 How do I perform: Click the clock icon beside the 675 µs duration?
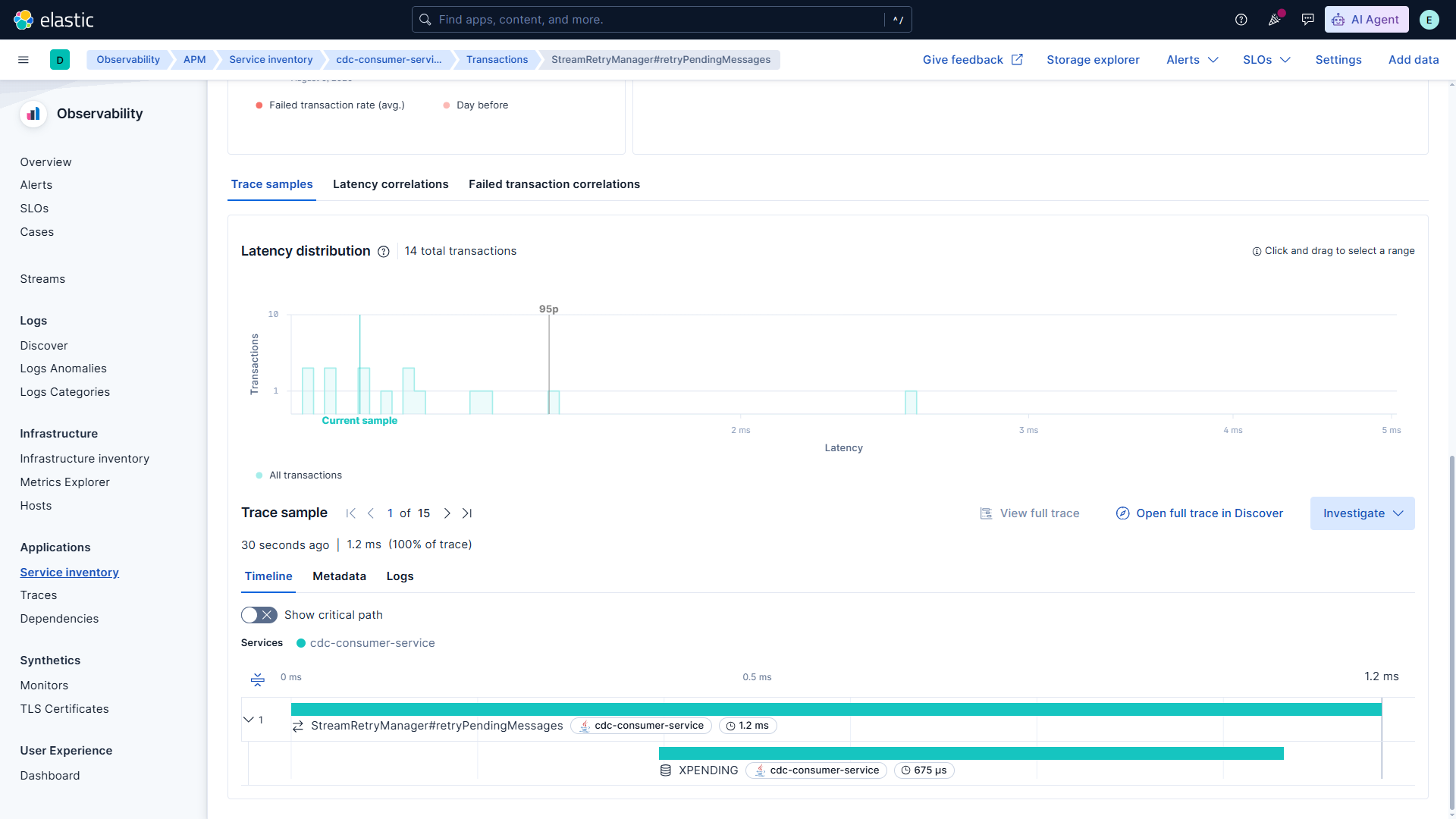[905, 770]
